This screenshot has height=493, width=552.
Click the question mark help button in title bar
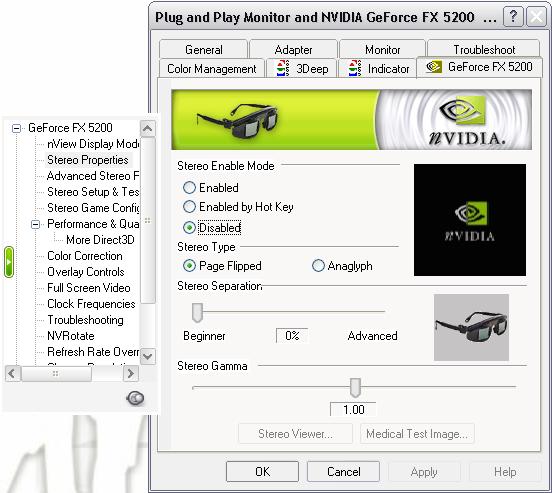coord(513,16)
